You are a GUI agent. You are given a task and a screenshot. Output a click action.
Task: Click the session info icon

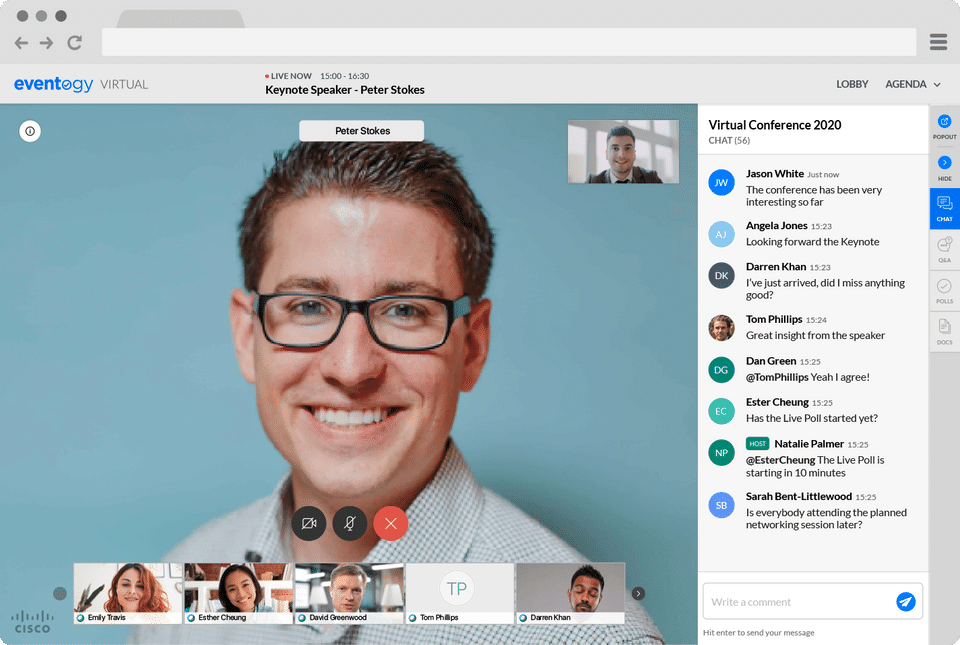click(x=30, y=131)
